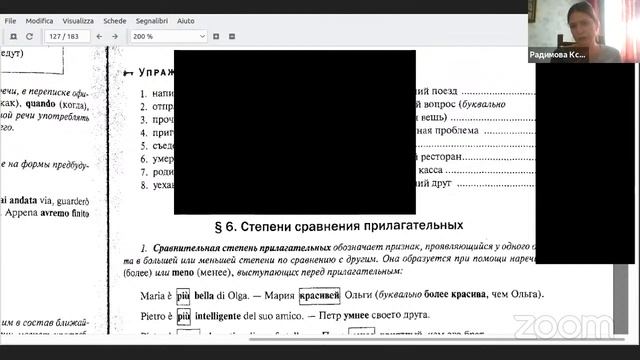Click the heading '§ 6. Степени сравнения прилагательных'
The image size is (640, 360).
[x=339, y=226]
